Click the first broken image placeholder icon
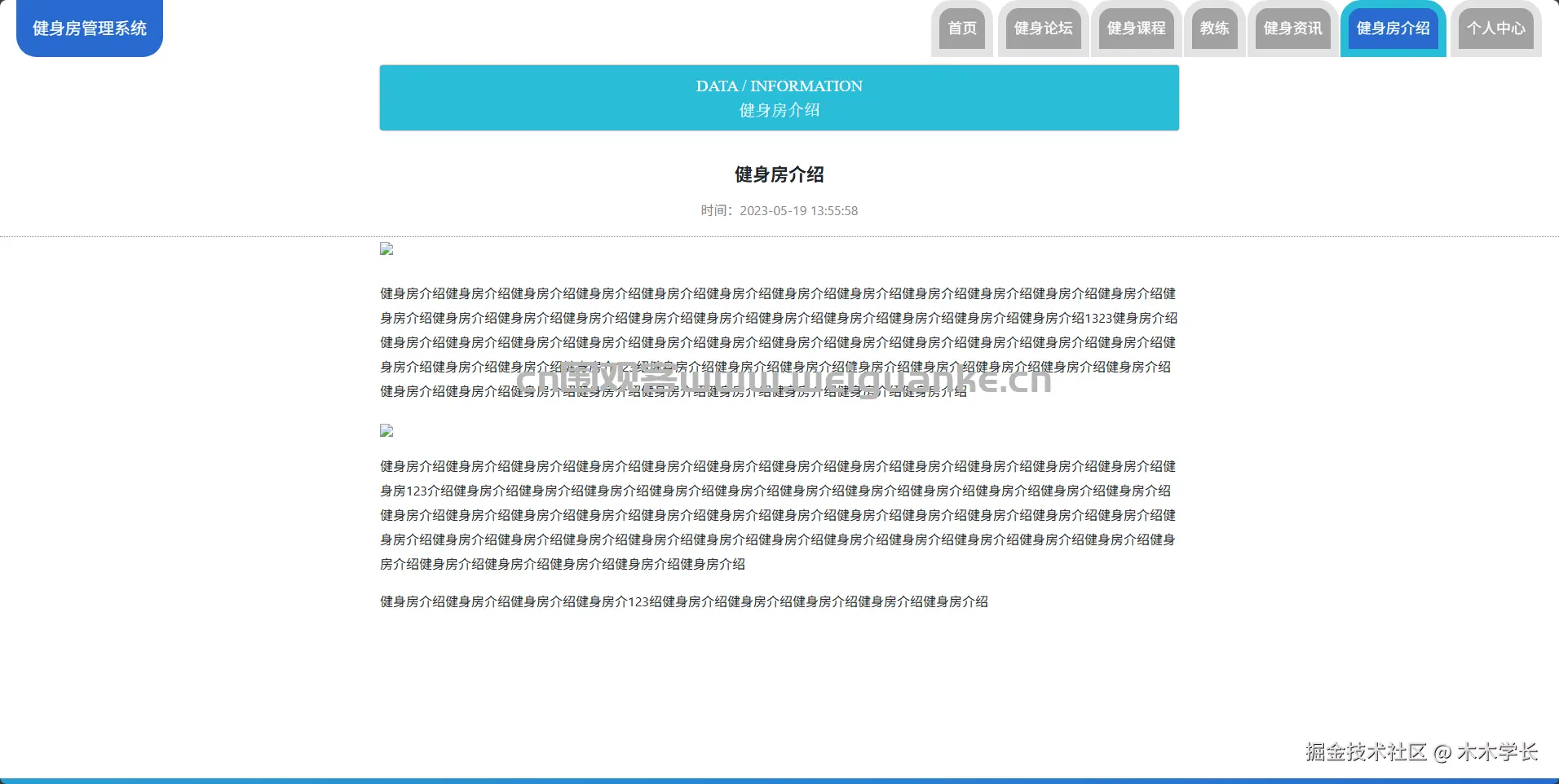Screen dimensions: 1559x784 tap(386, 249)
